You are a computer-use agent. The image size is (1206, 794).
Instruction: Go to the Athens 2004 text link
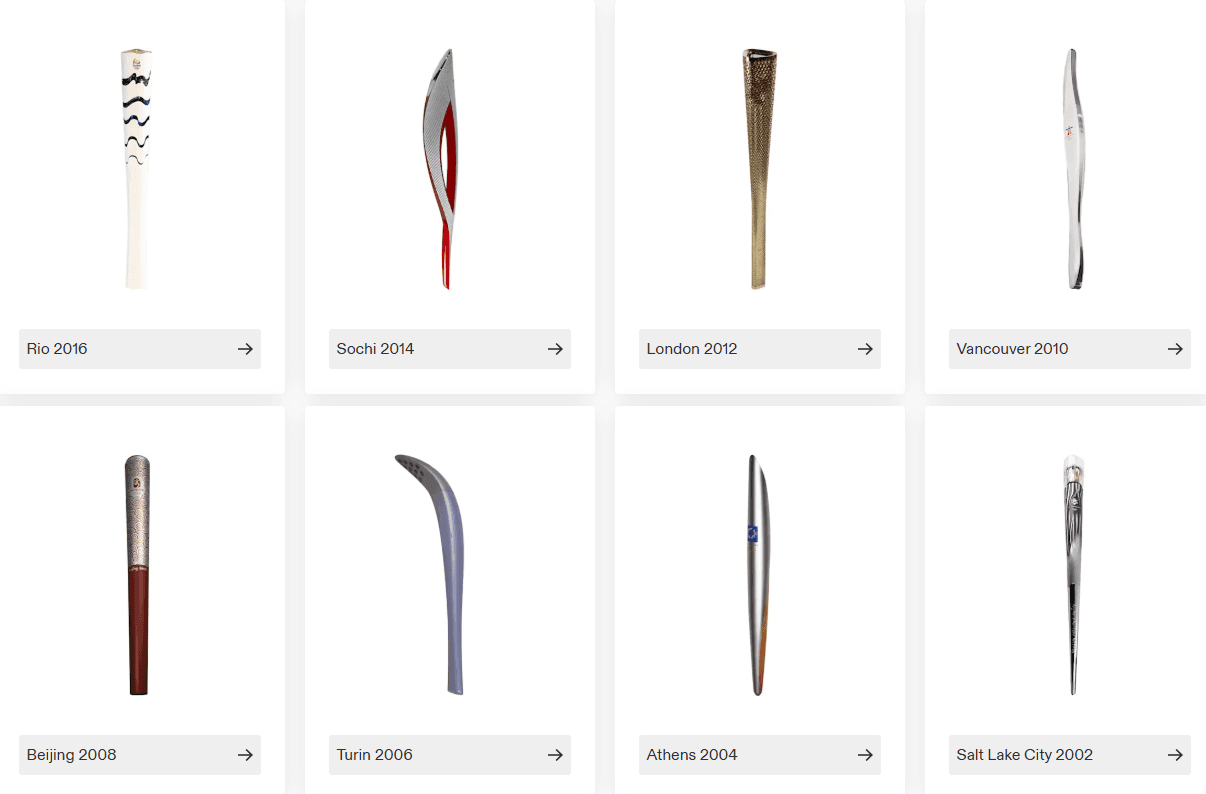point(692,755)
